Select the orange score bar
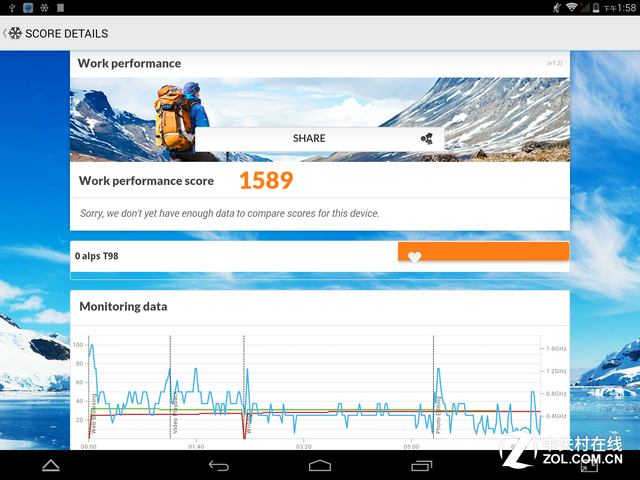Screen dimensions: 640x480 point(483,252)
